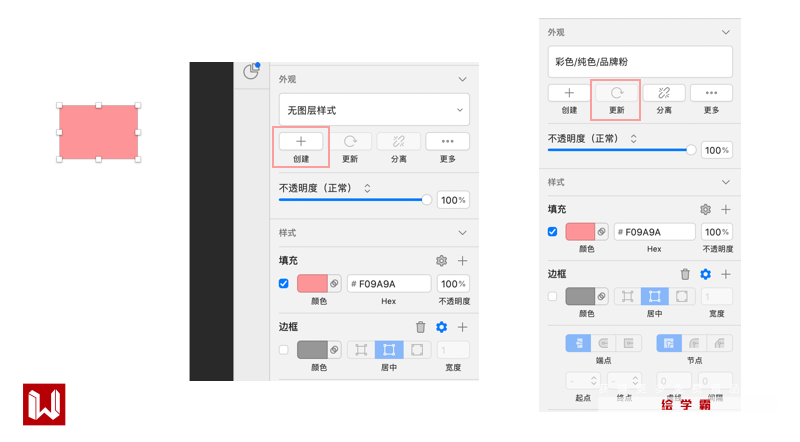Click border color link icon in 无图层样式 panel

coord(334,350)
